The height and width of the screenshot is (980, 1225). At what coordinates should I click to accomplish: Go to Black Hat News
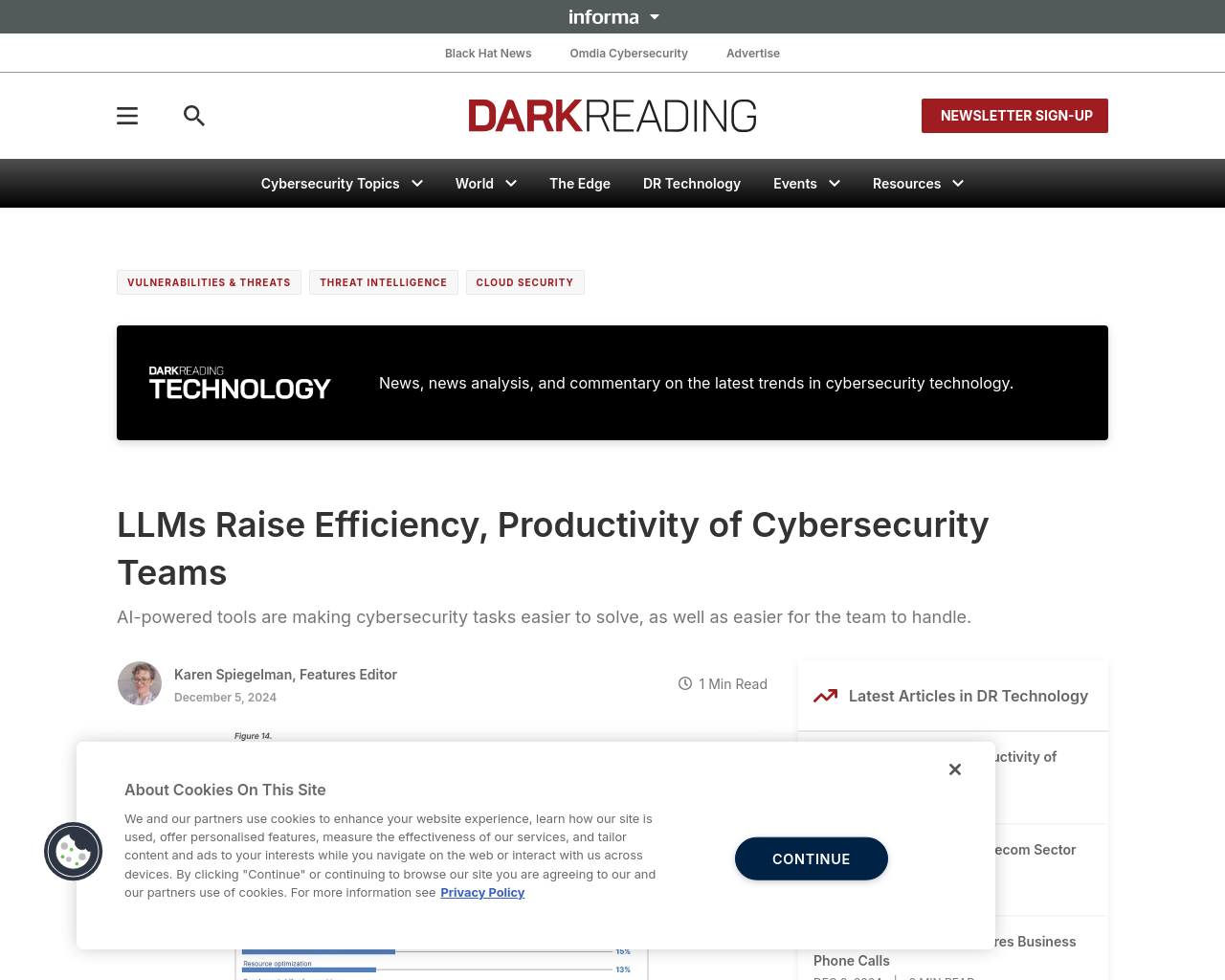click(x=488, y=54)
